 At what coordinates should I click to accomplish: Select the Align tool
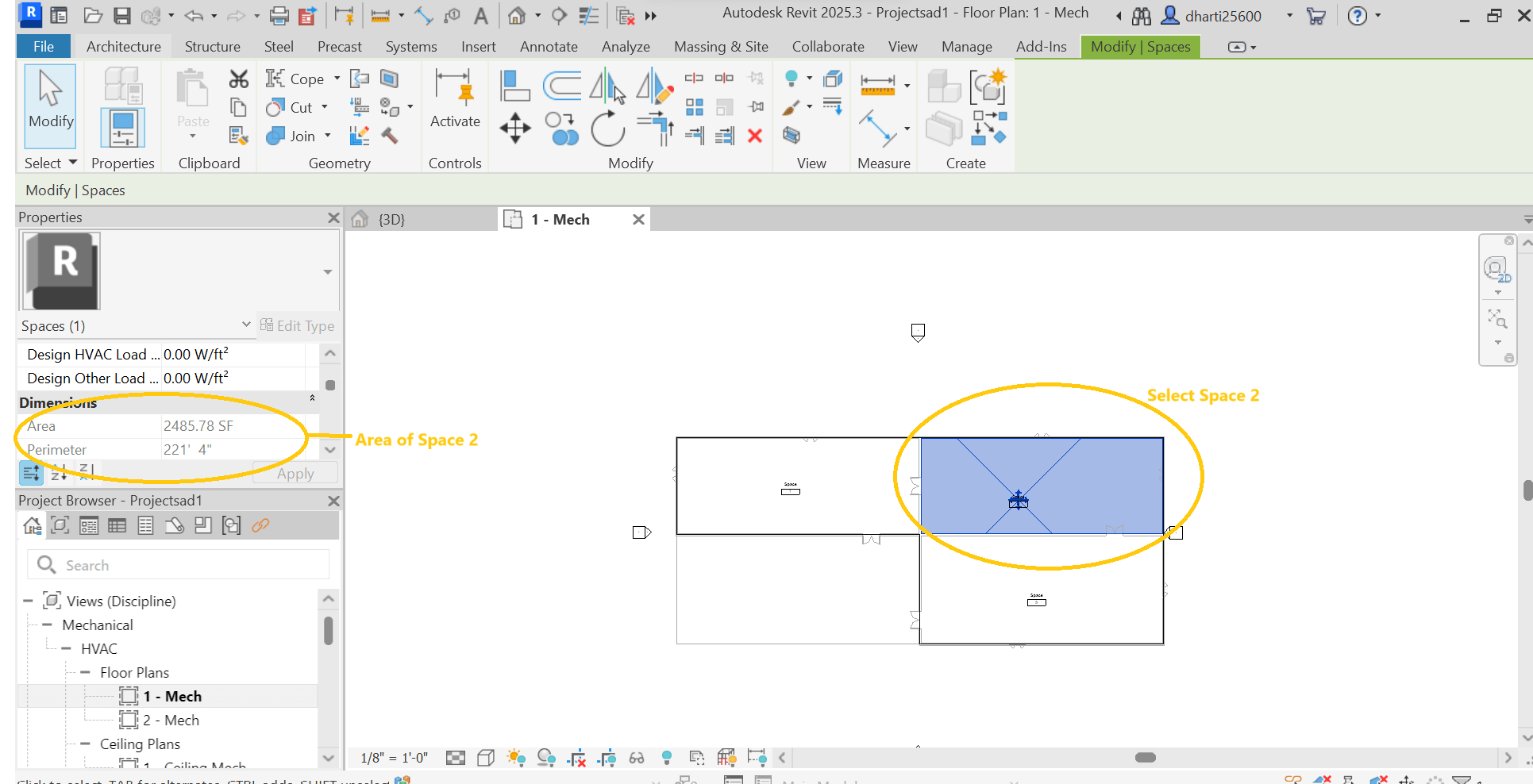click(x=514, y=85)
